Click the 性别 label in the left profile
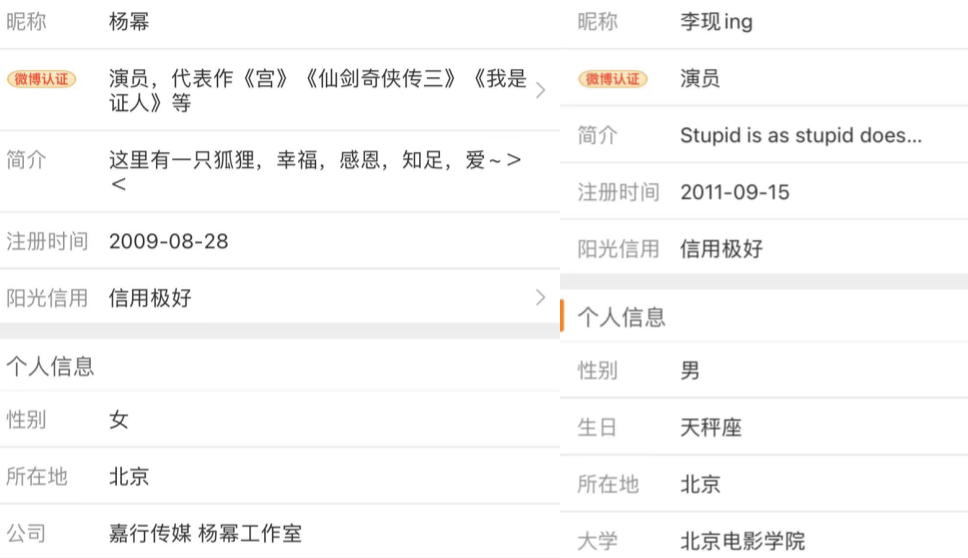968x558 pixels. pyautogui.click(x=27, y=420)
